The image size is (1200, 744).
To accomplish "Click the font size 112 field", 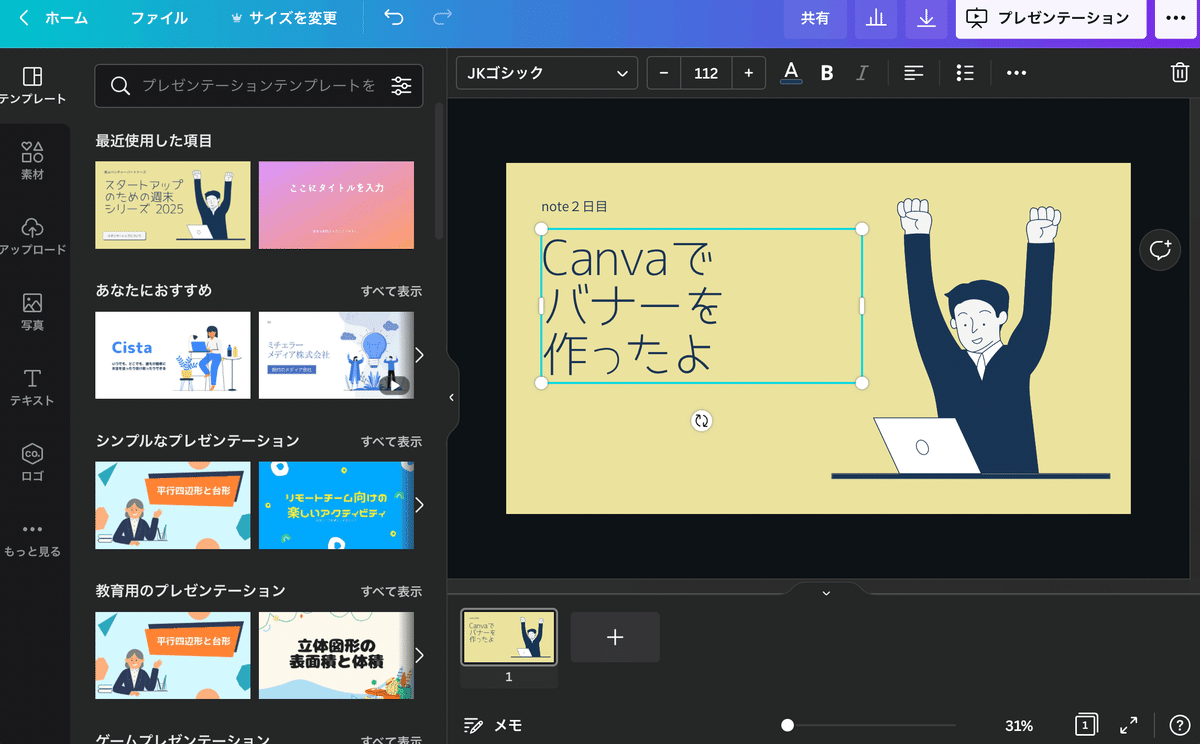I will click(706, 73).
